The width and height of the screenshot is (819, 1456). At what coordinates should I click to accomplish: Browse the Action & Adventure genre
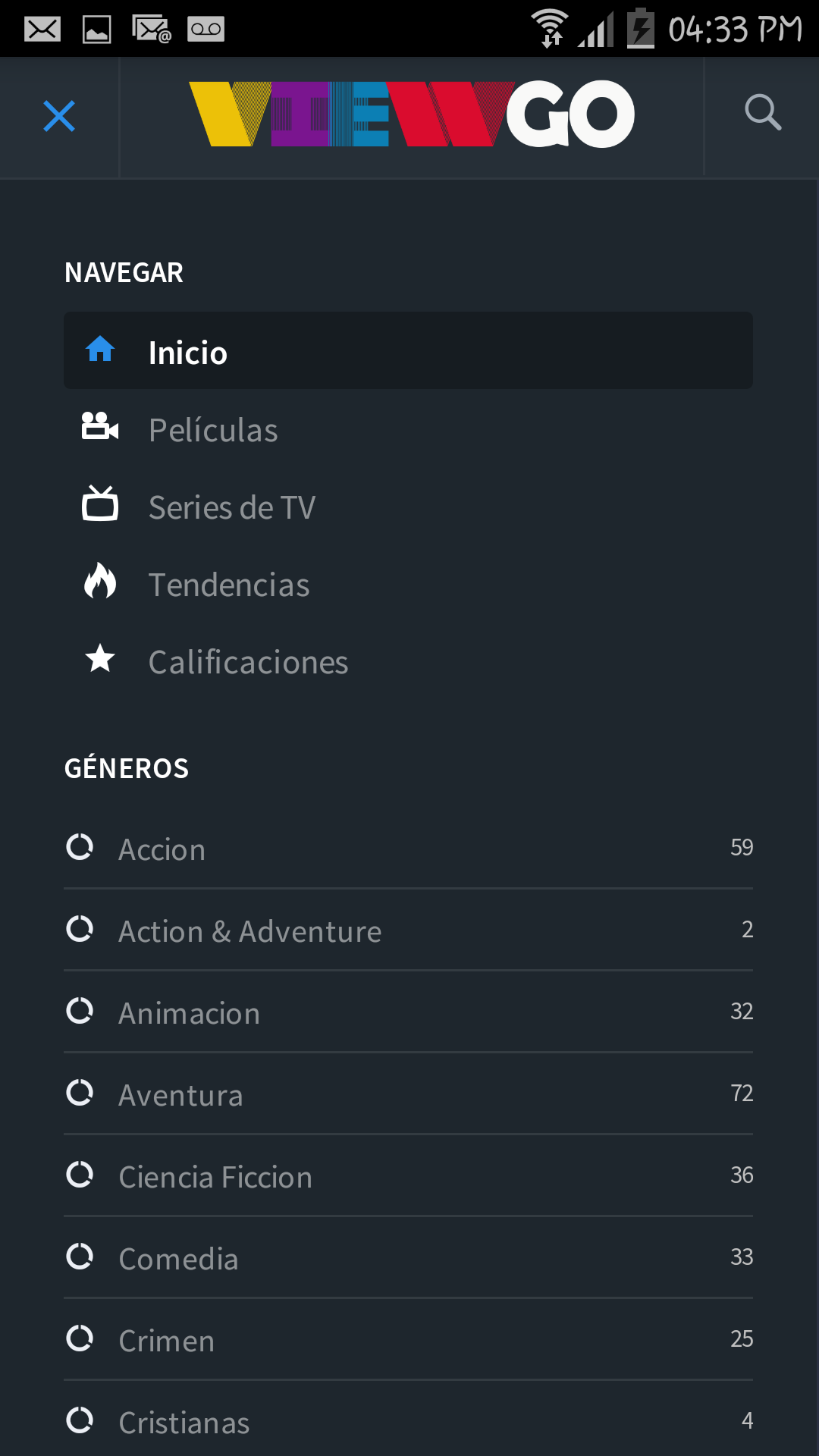tap(250, 931)
